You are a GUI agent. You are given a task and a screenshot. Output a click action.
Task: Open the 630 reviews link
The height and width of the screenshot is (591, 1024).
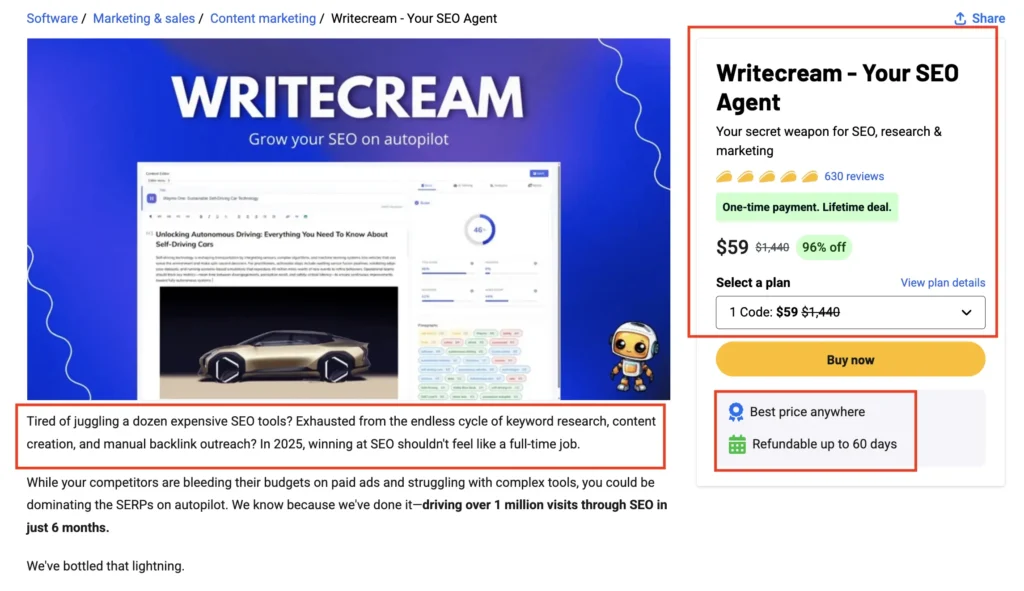tap(854, 176)
